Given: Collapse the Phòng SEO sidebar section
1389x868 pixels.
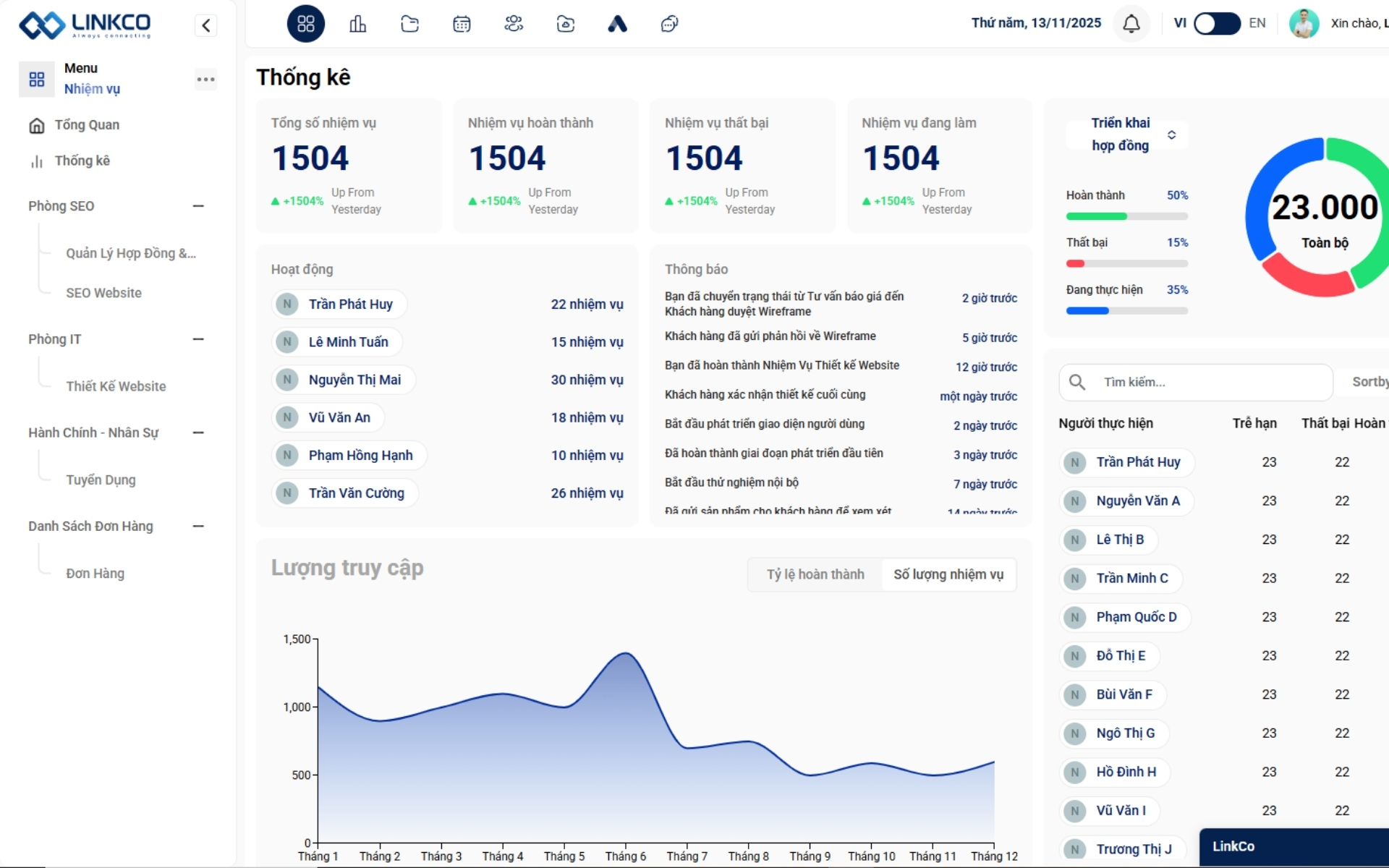Looking at the screenshot, I should click(198, 206).
